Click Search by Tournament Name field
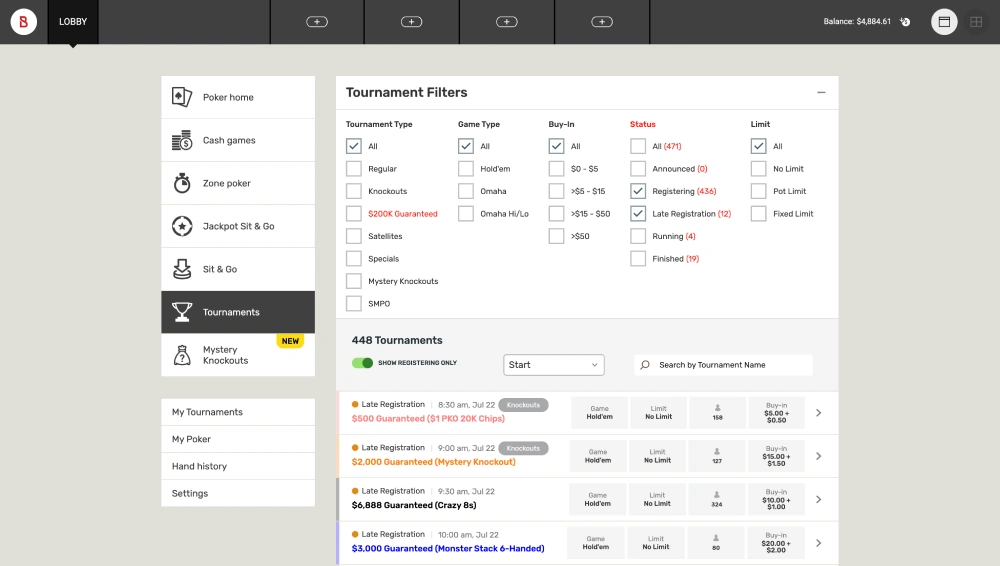 (x=723, y=365)
